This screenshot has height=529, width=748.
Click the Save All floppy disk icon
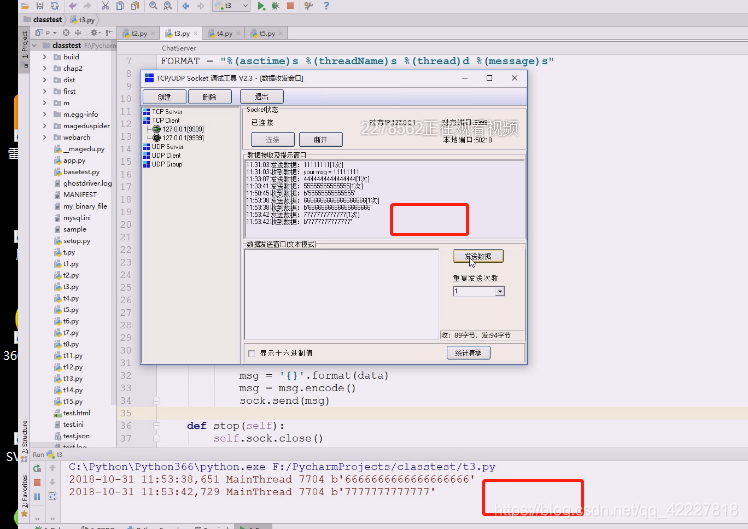click(40, 6)
